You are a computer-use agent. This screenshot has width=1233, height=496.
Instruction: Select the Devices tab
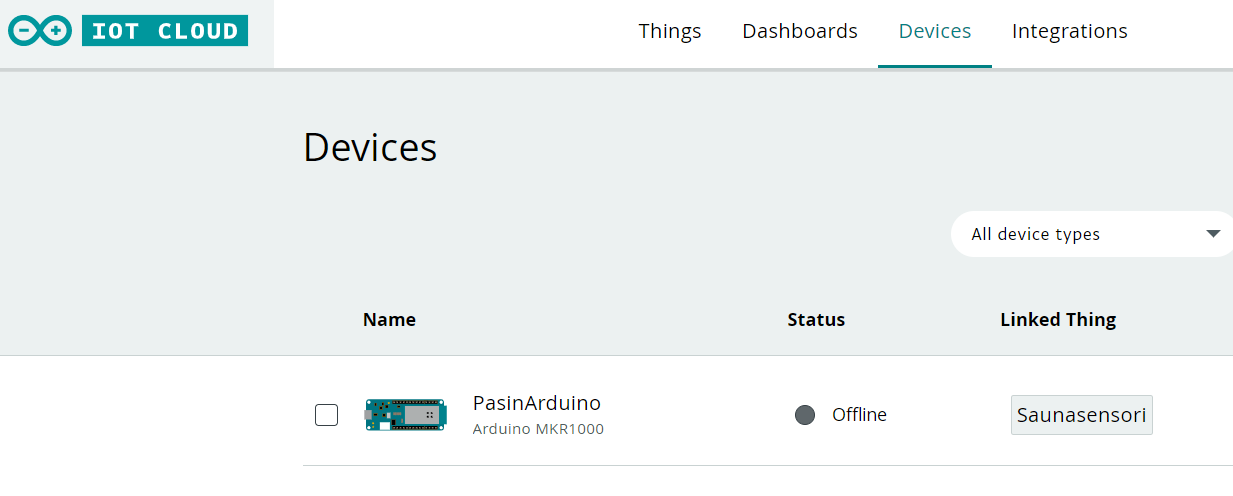pyautogui.click(x=935, y=31)
